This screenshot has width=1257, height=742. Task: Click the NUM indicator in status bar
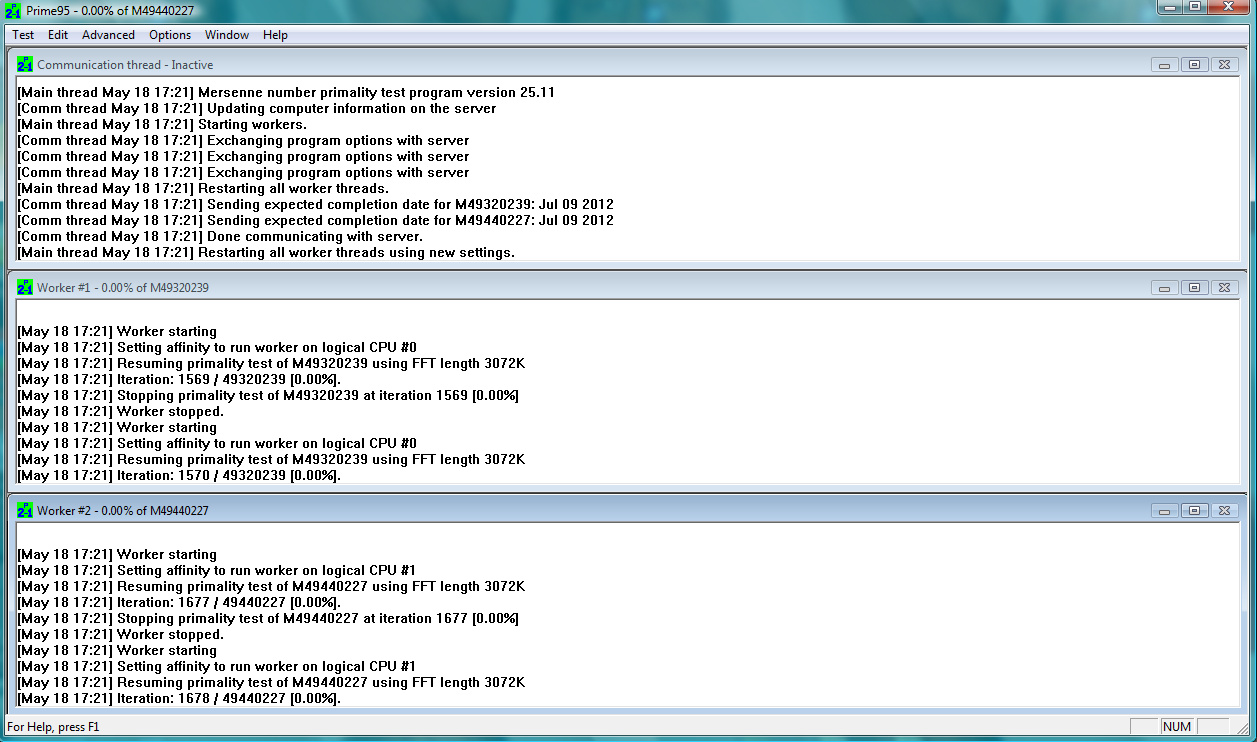[x=1177, y=727]
